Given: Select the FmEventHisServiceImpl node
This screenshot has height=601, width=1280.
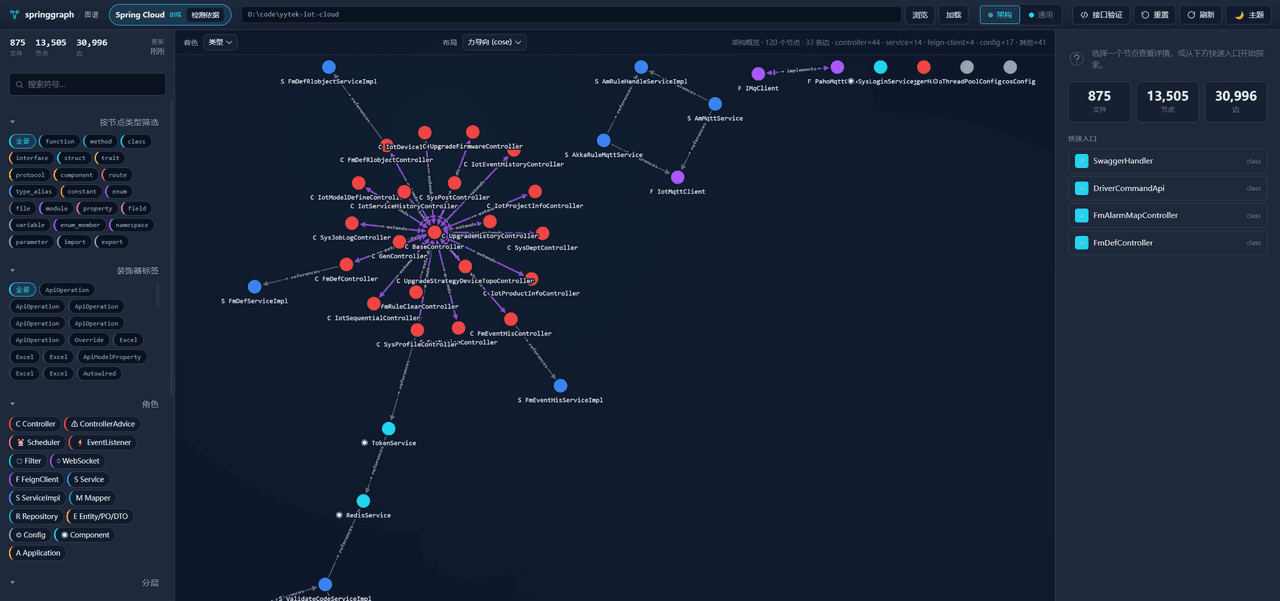Looking at the screenshot, I should [560, 385].
